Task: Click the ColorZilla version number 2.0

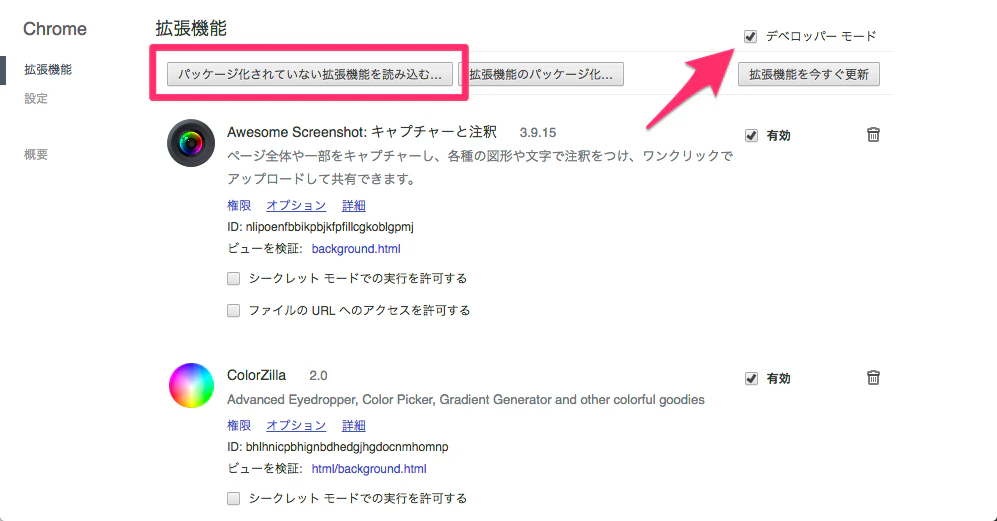Action: coord(318,376)
